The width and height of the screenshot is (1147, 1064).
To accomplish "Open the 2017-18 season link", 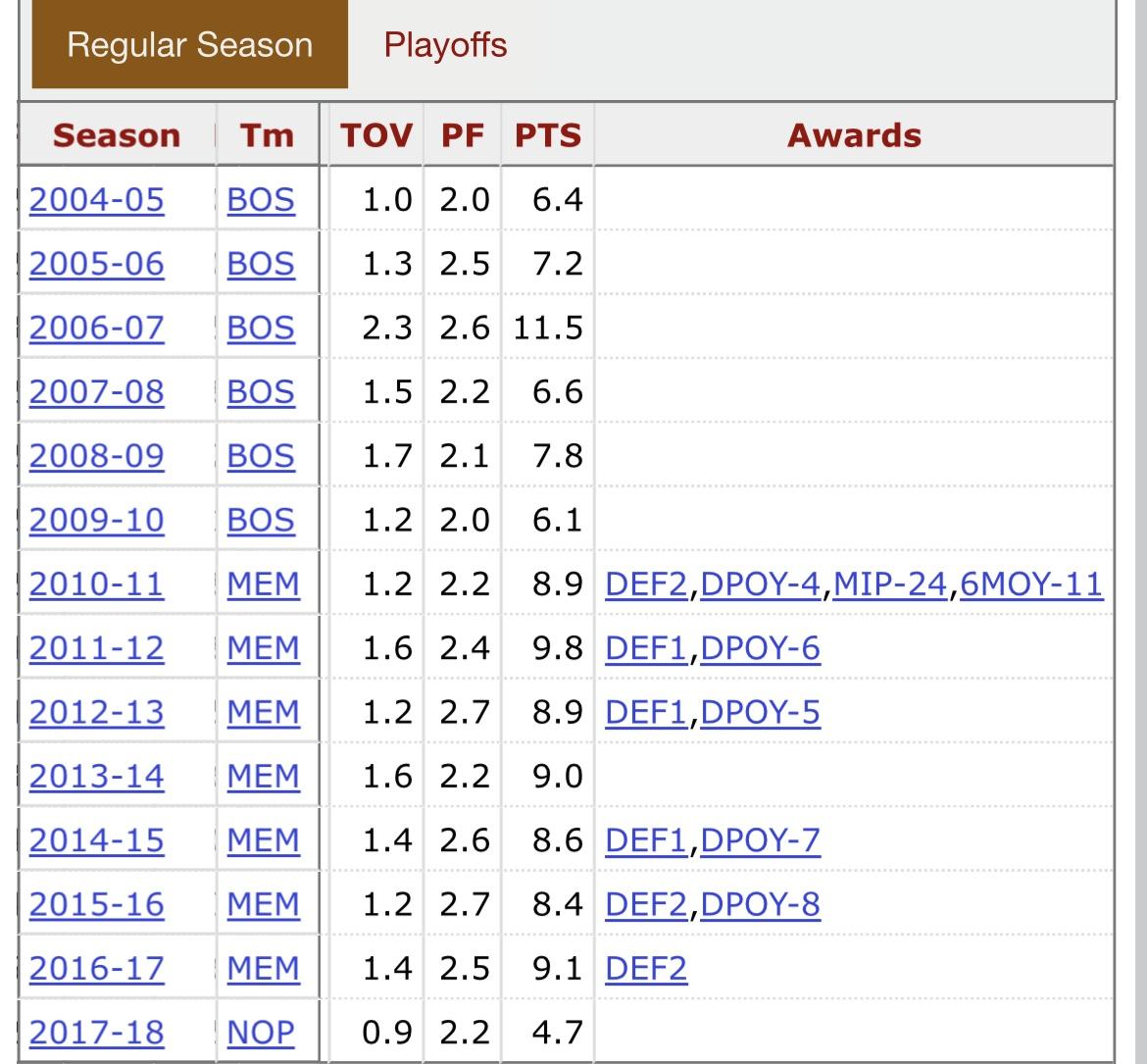I will (x=96, y=1033).
